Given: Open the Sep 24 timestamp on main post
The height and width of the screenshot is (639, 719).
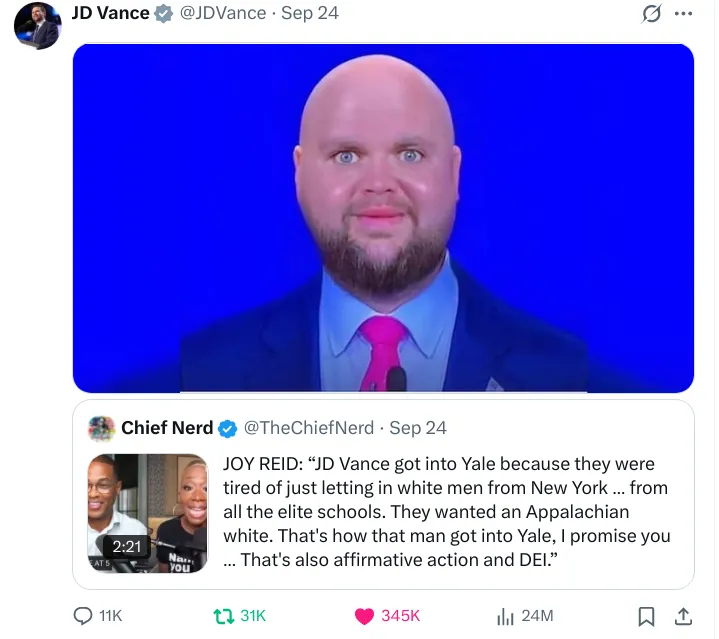Looking at the screenshot, I should (x=310, y=13).
